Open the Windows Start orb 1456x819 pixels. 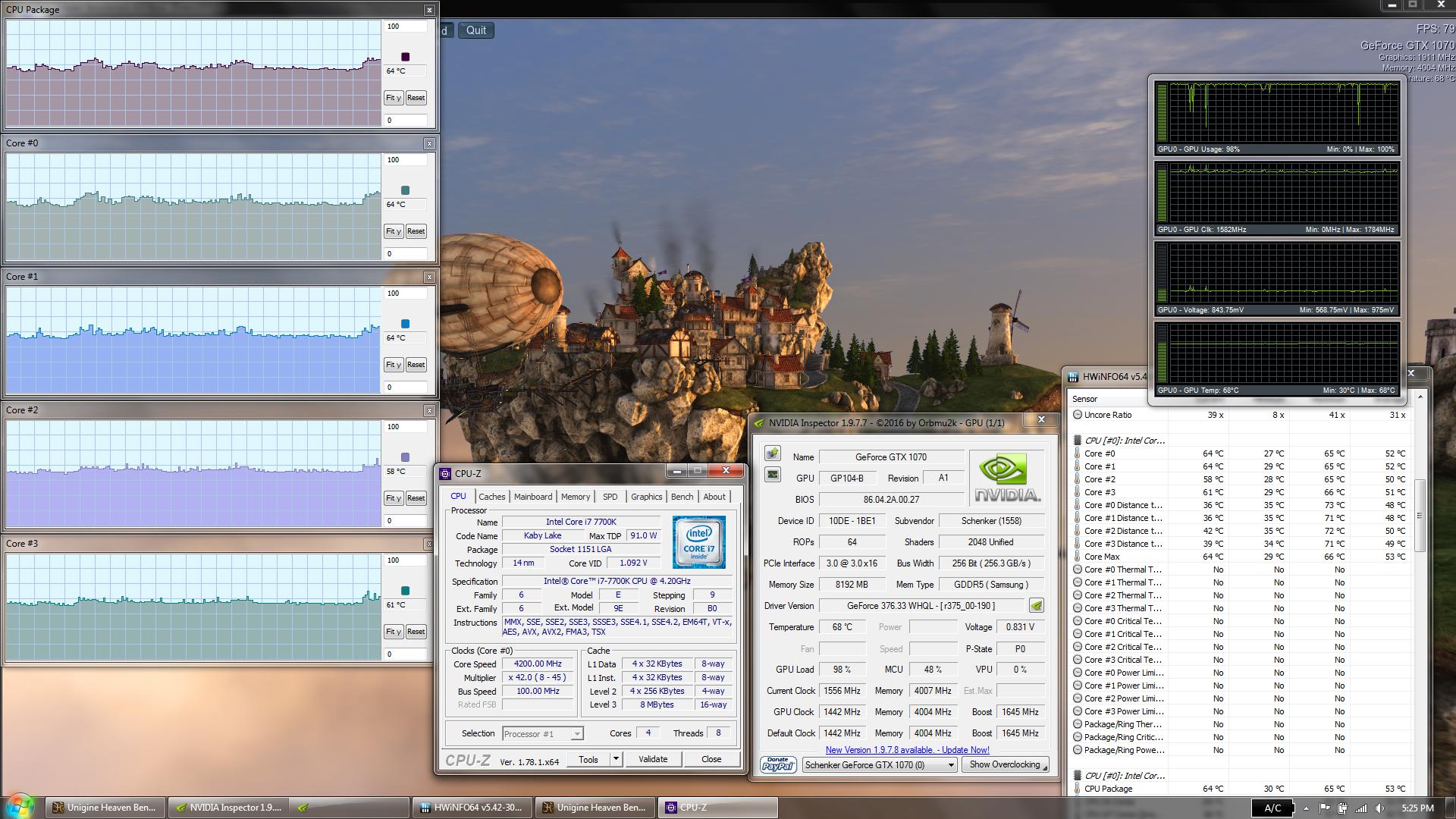20,806
